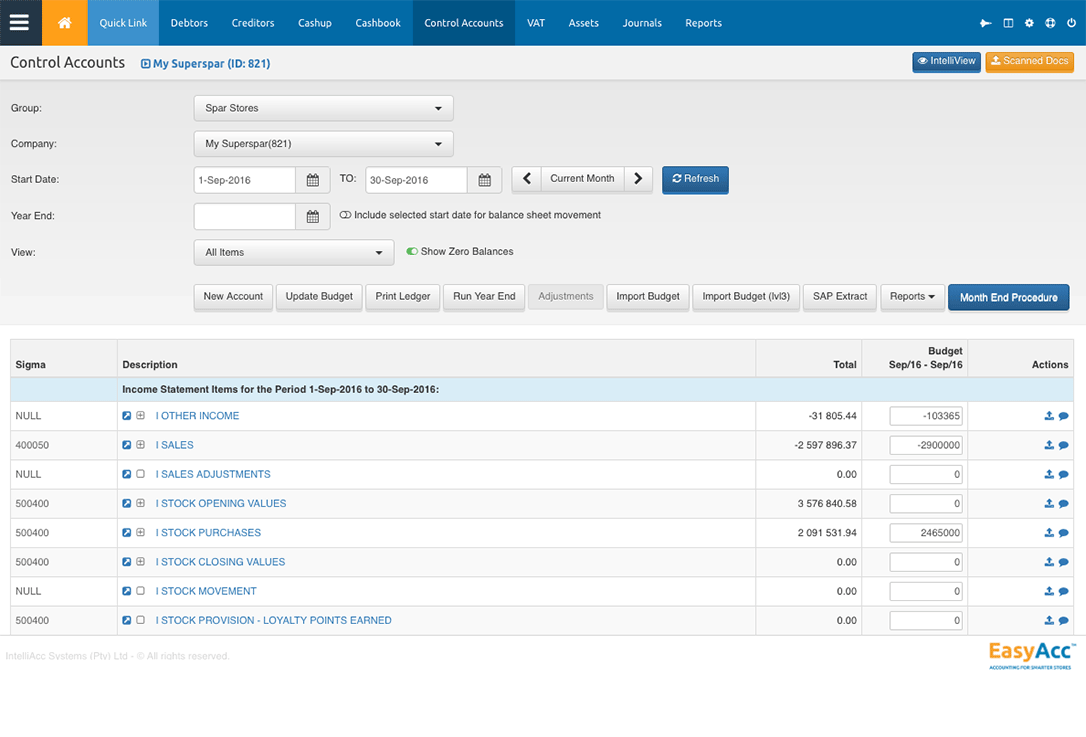Open the VAT menu
Screen dimensions: 1086x737
536,23
